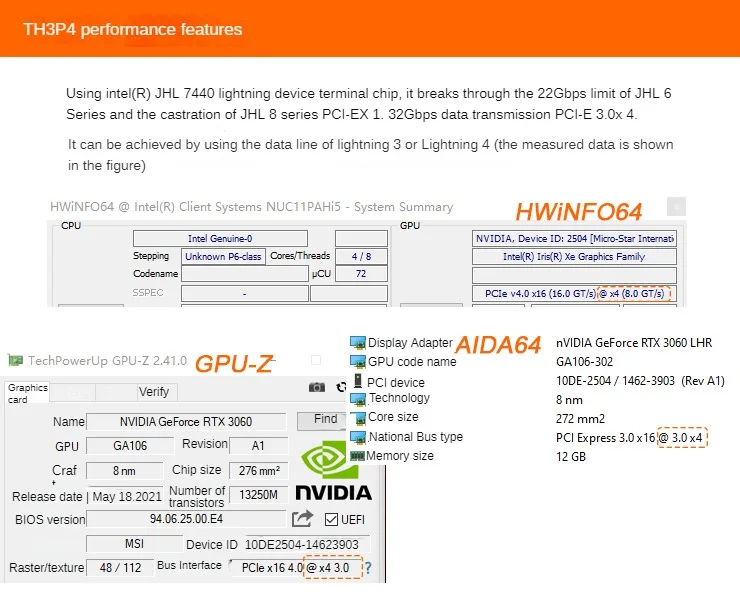Click the Display Adapter label
The width and height of the screenshot is (740, 600).
(410, 343)
